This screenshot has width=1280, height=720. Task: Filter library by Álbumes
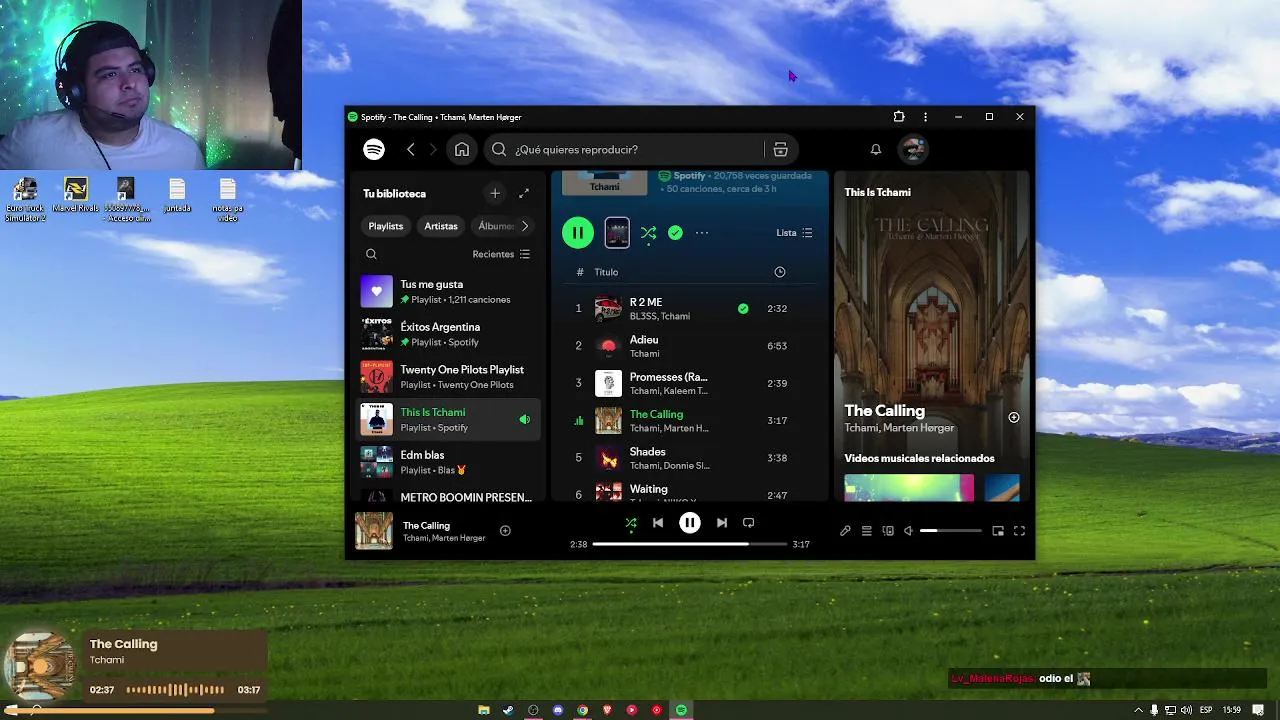click(x=496, y=226)
